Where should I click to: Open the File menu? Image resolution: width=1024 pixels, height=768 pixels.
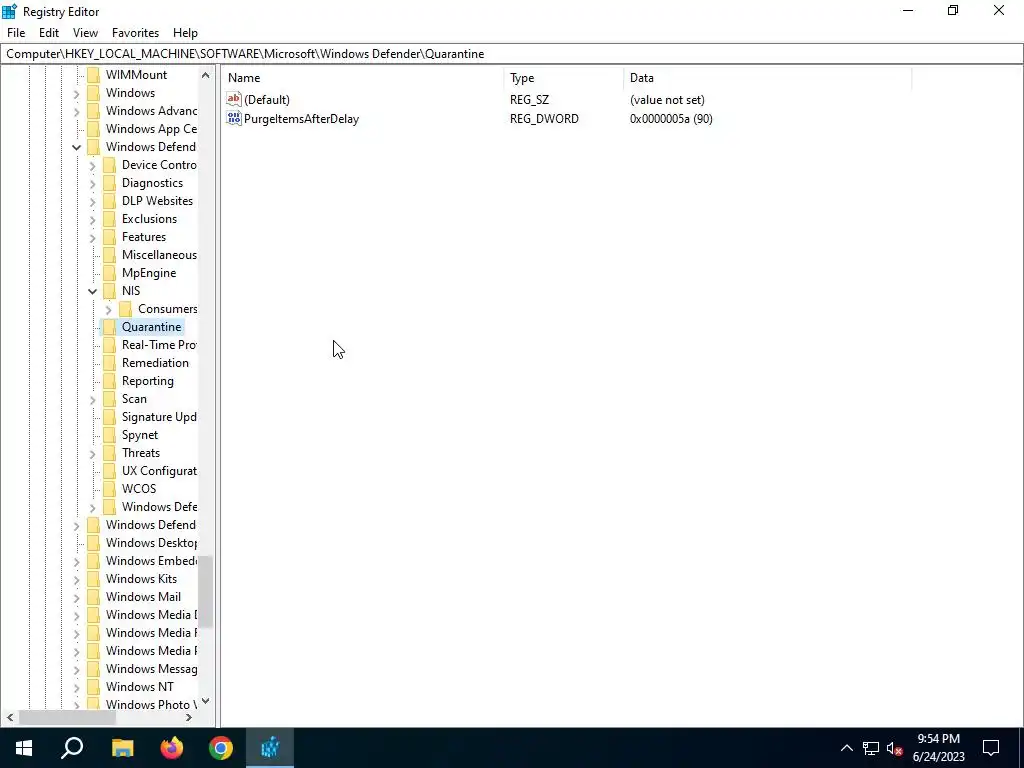16,33
